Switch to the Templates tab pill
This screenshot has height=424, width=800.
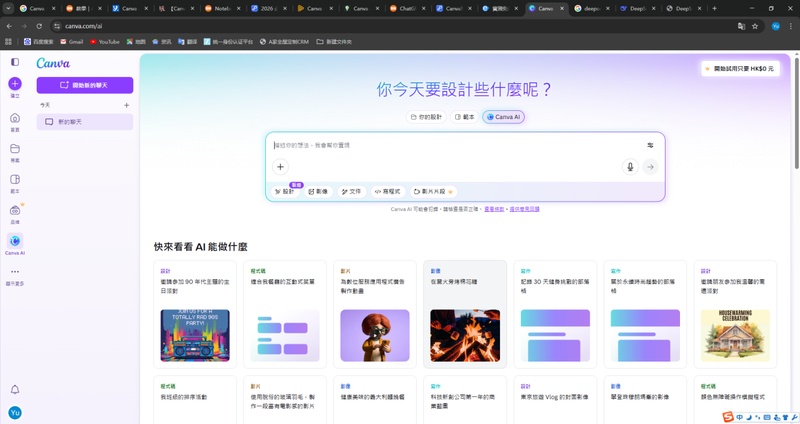click(x=464, y=117)
